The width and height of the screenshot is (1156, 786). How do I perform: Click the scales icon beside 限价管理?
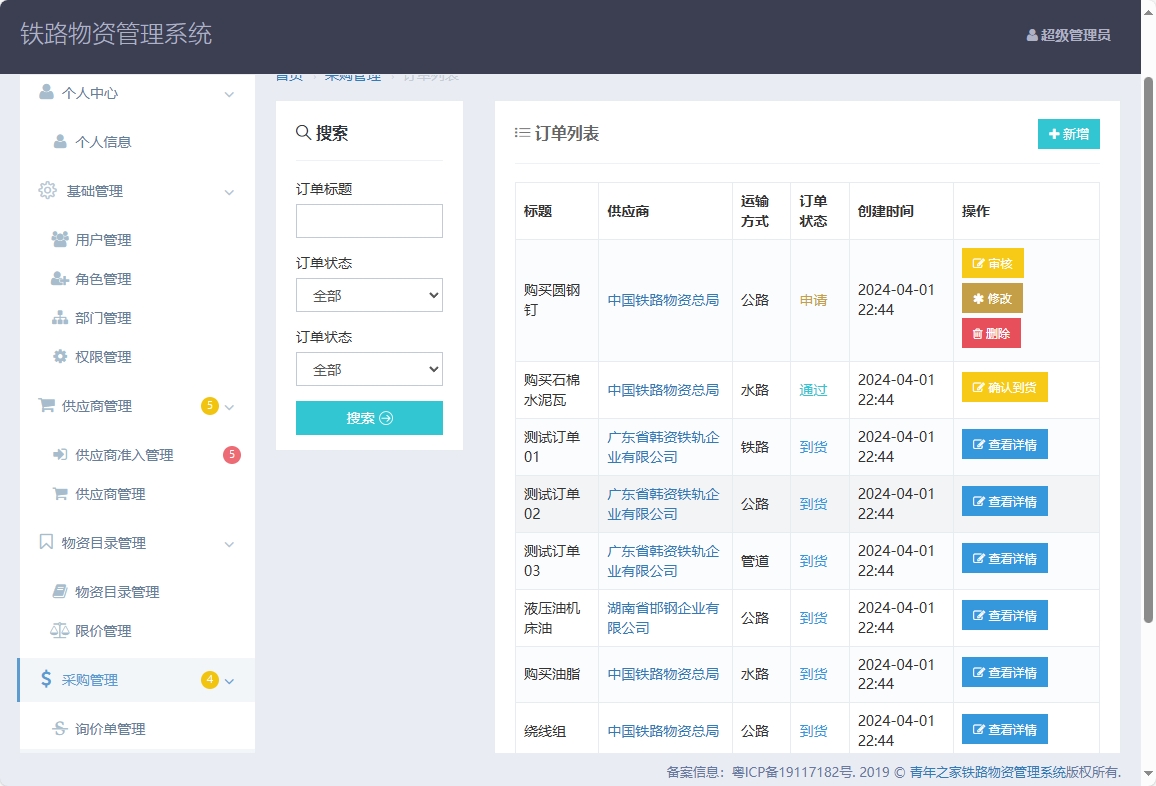[x=60, y=630]
